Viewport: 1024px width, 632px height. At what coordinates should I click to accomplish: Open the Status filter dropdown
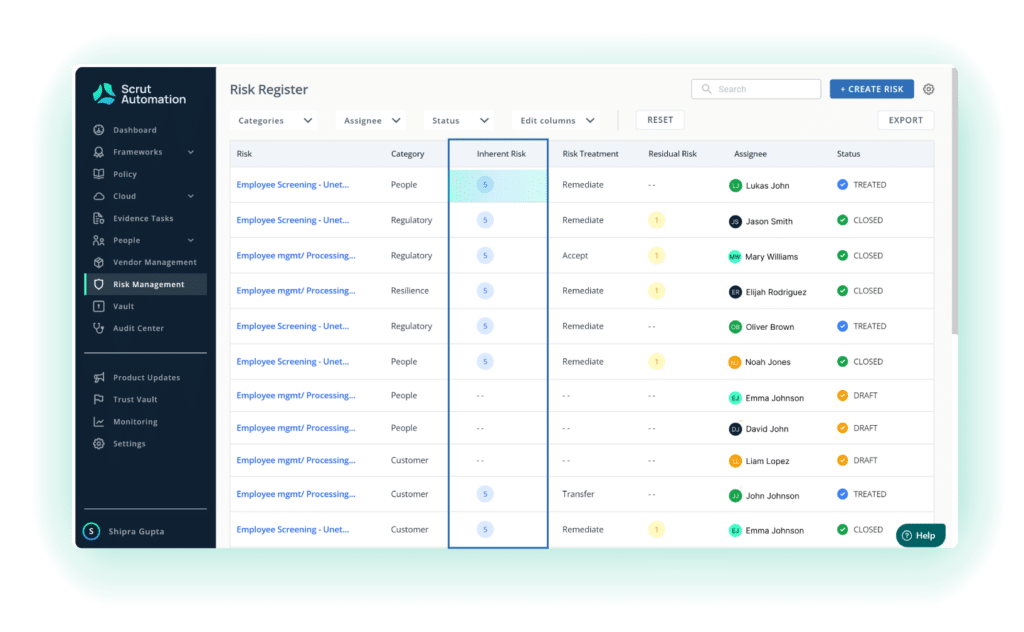tap(459, 121)
